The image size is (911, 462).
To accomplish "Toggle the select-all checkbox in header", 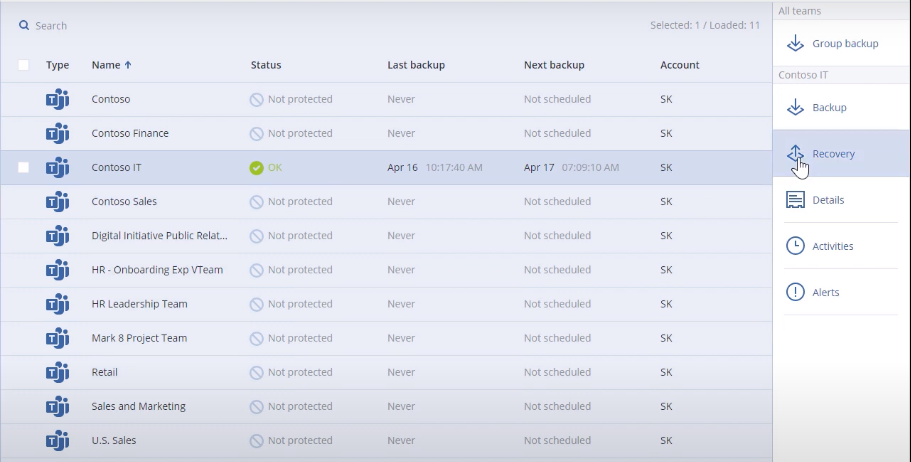I will pos(23,65).
